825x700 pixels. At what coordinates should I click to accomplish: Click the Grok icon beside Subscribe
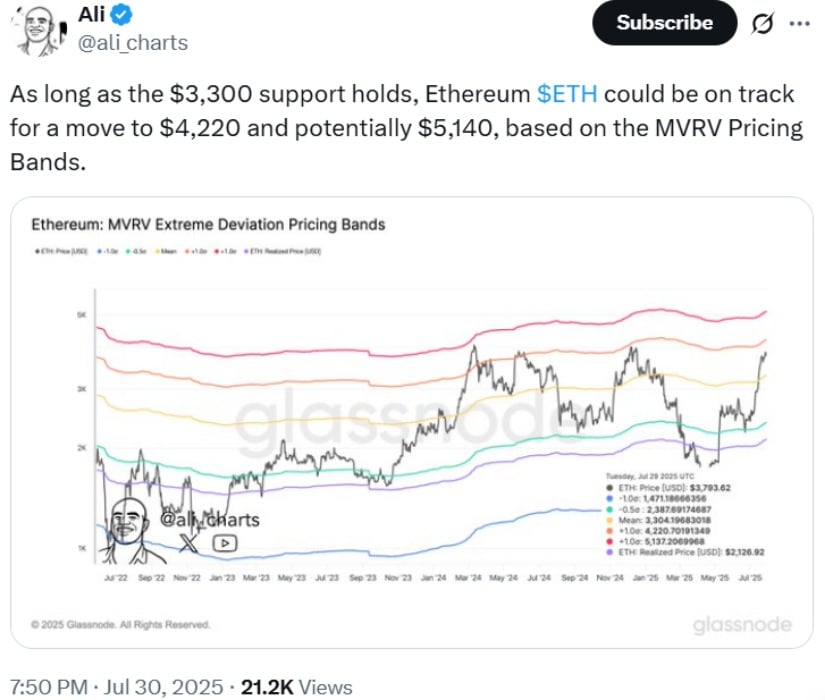pos(762,23)
